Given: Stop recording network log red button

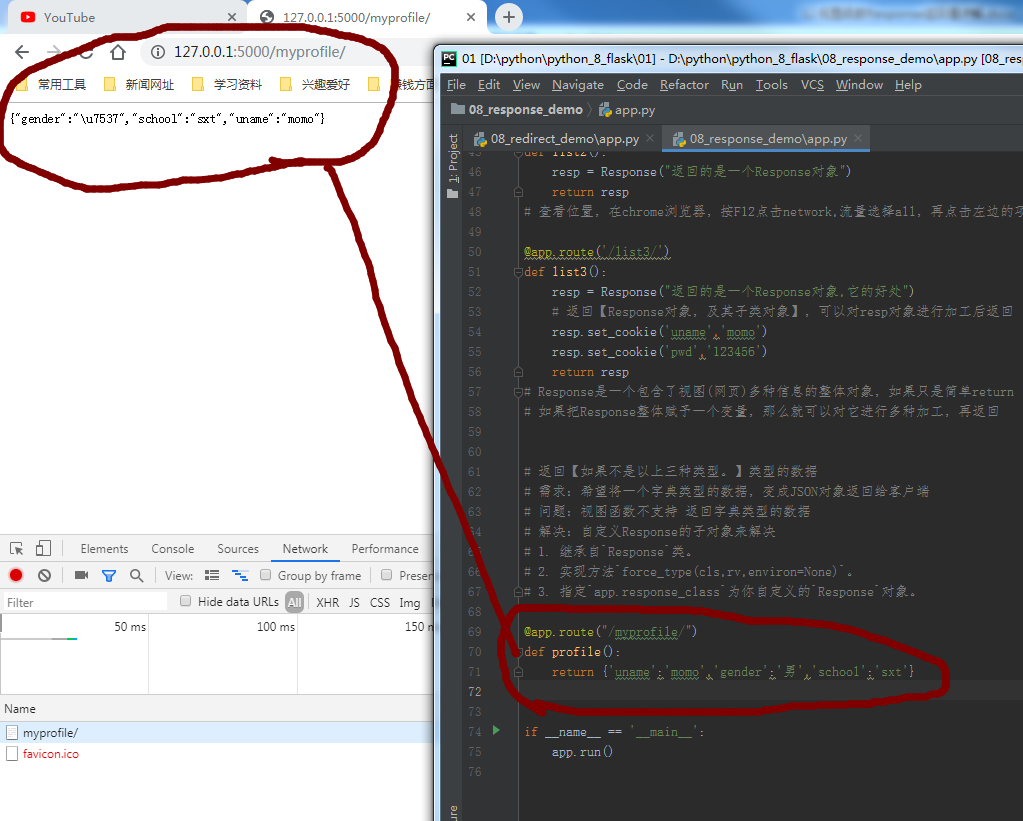Looking at the screenshot, I should click(16, 575).
